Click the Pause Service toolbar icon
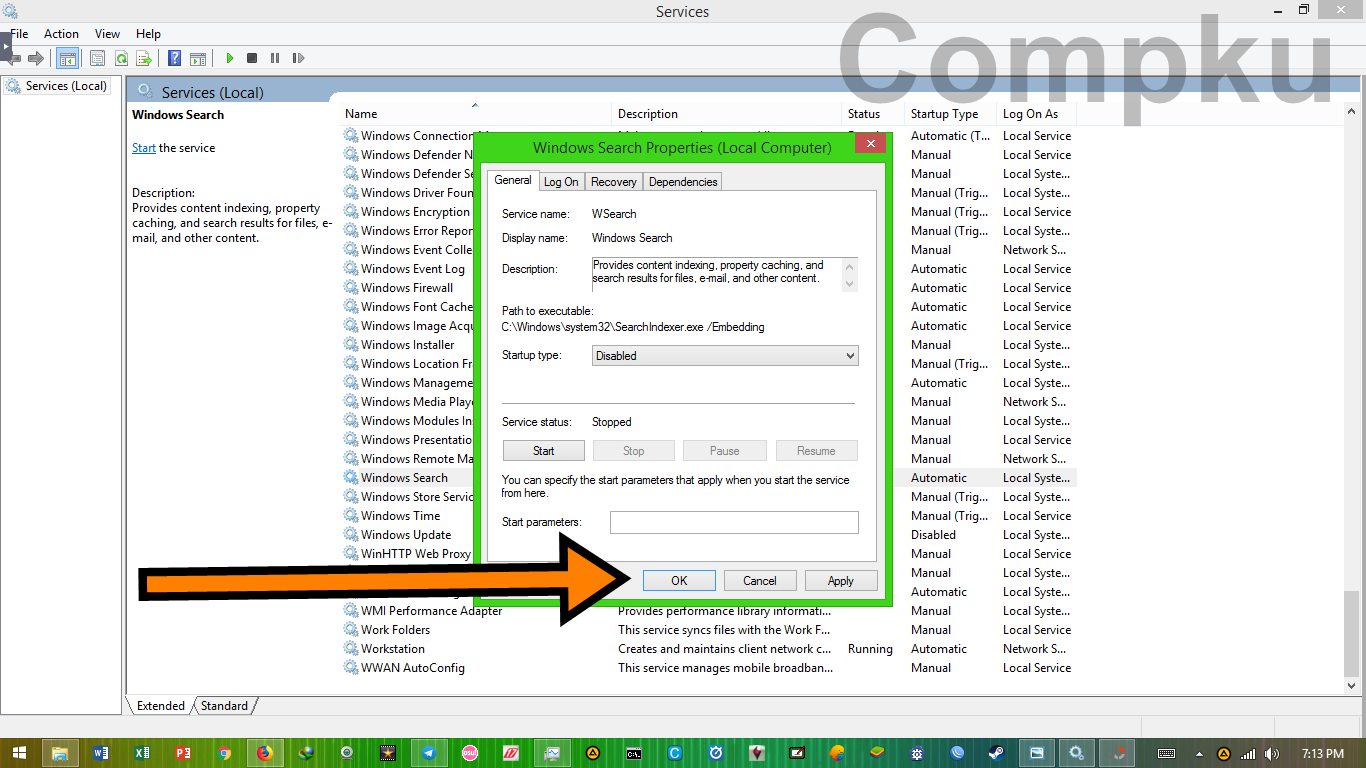Viewport: 1366px width, 768px height. (x=275, y=59)
